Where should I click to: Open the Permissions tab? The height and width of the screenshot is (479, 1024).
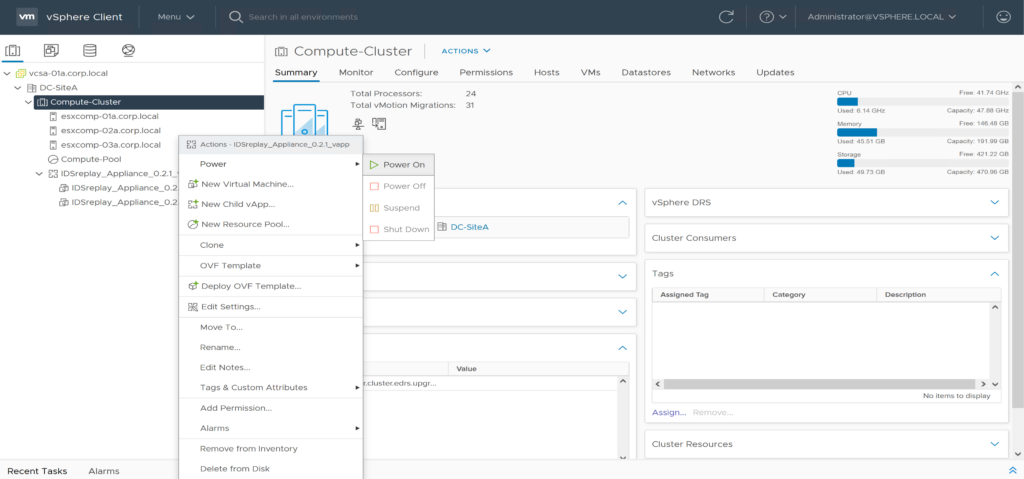pyautogui.click(x=486, y=73)
